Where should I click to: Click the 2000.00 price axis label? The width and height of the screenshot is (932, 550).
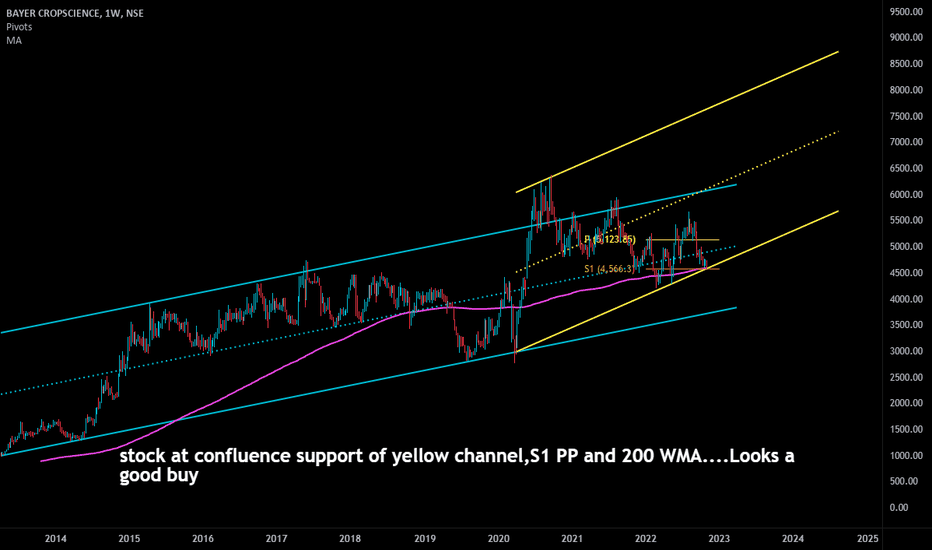(906, 403)
